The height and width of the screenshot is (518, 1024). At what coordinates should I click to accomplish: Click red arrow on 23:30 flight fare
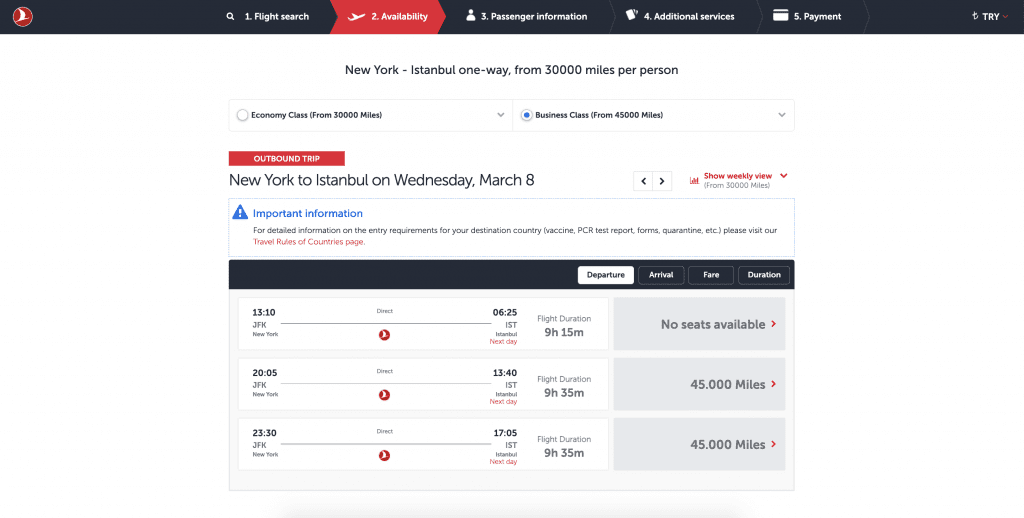(774, 444)
